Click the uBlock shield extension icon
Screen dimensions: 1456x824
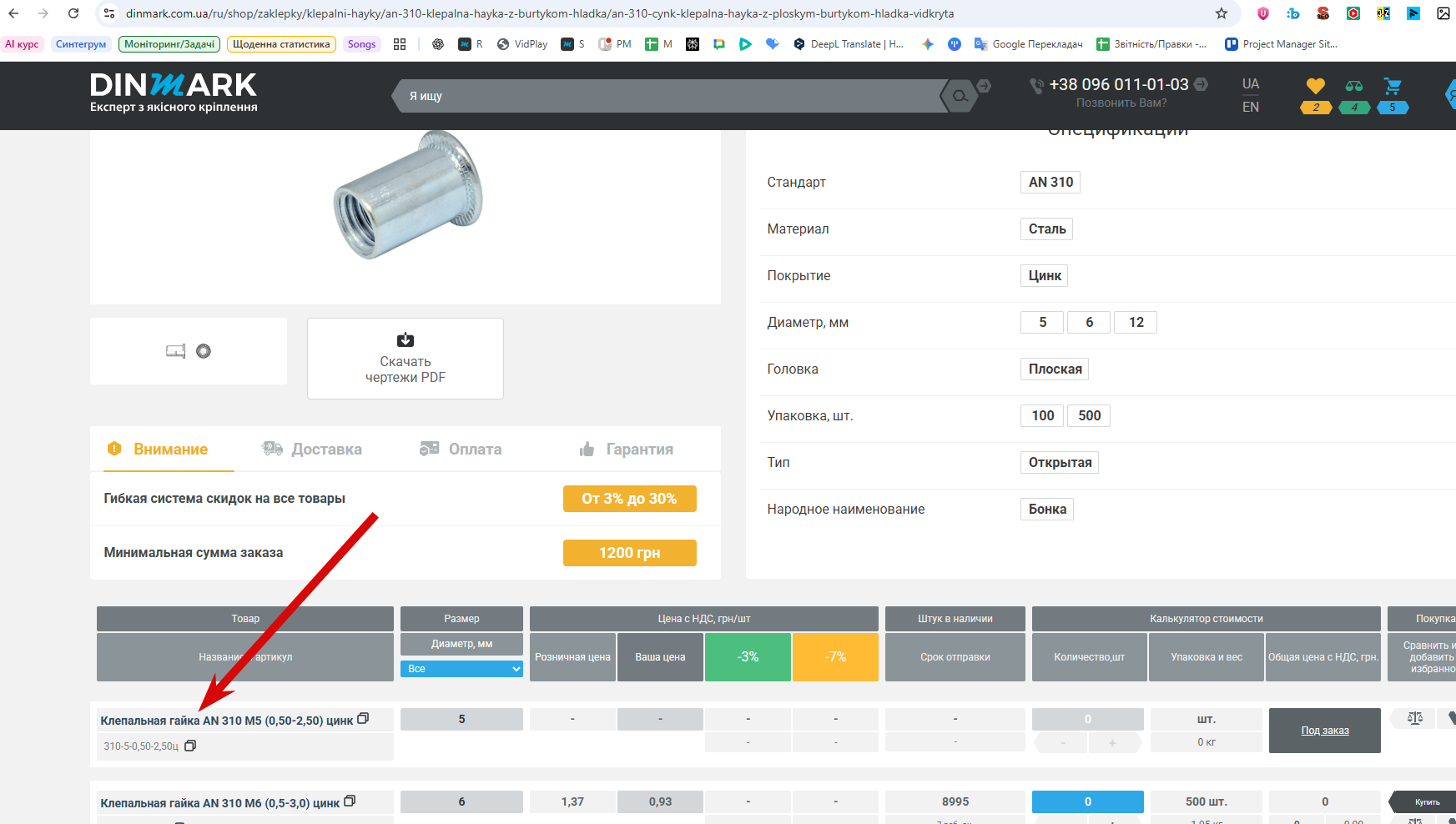pos(1263,13)
